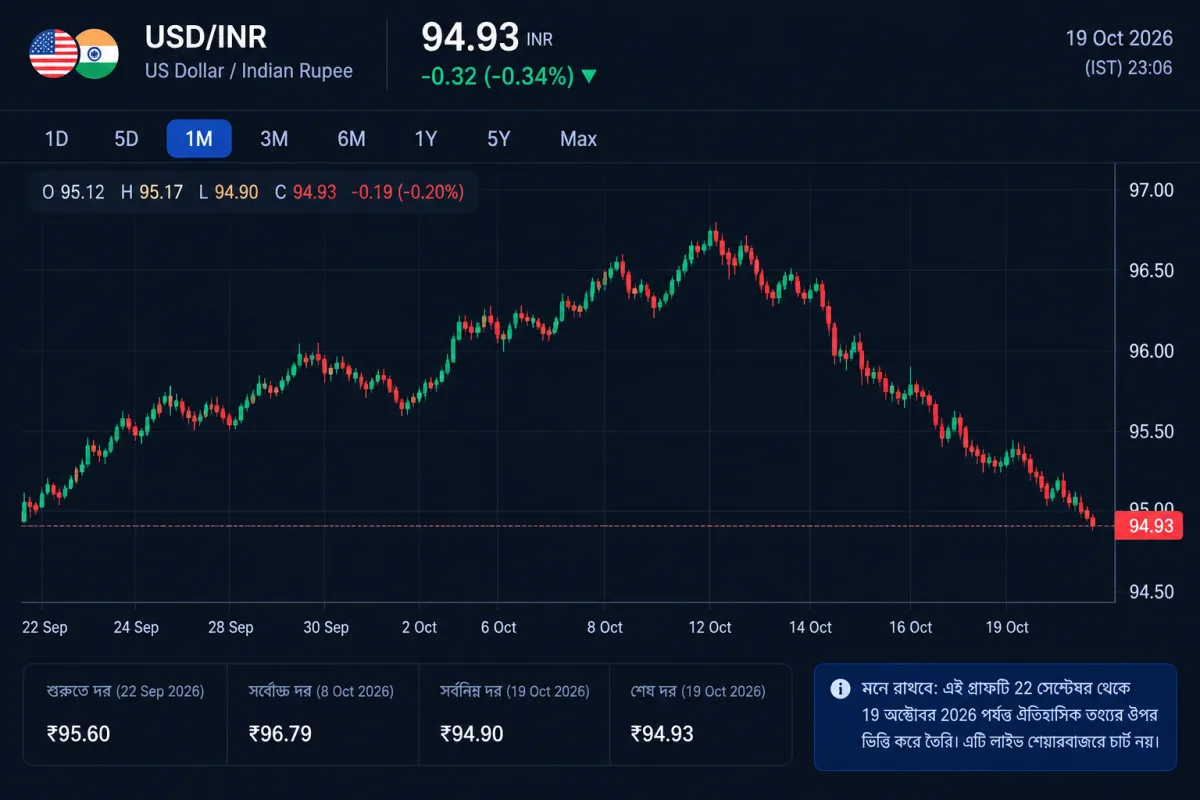Switch to the 1D range tab
The image size is (1200, 800).
[56, 139]
